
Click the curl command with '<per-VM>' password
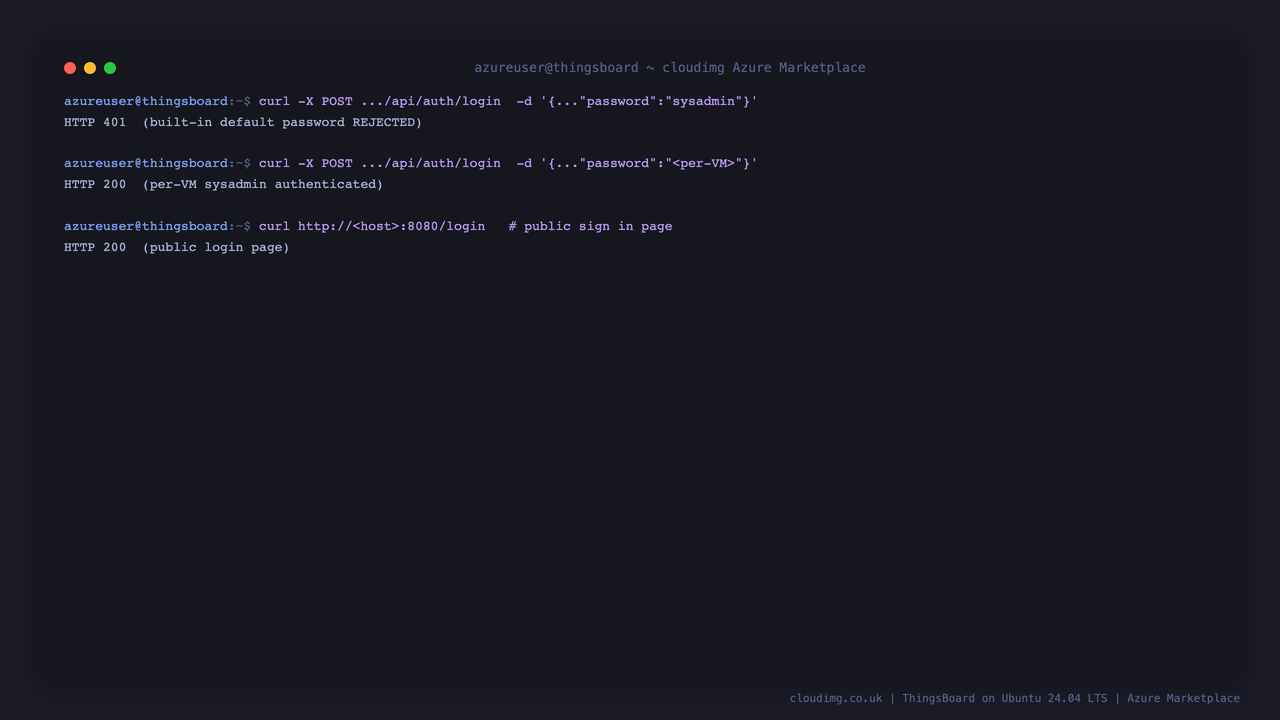coord(508,163)
